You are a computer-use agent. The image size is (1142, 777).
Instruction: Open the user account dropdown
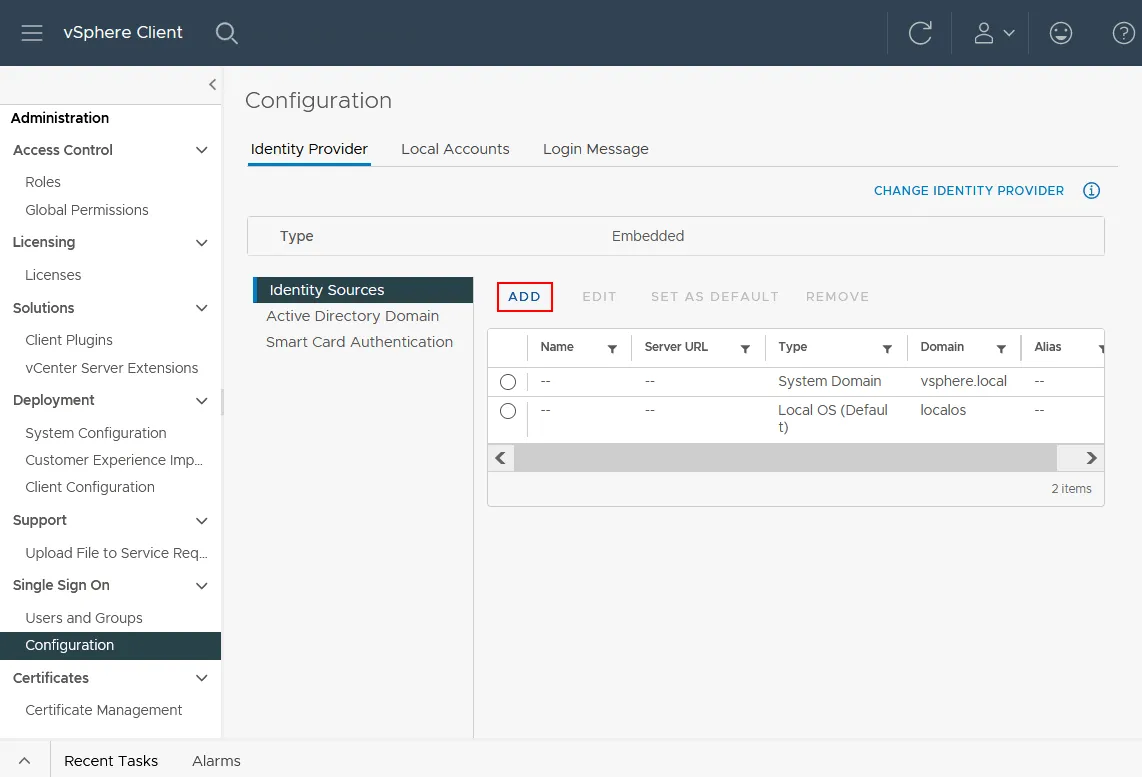993,33
